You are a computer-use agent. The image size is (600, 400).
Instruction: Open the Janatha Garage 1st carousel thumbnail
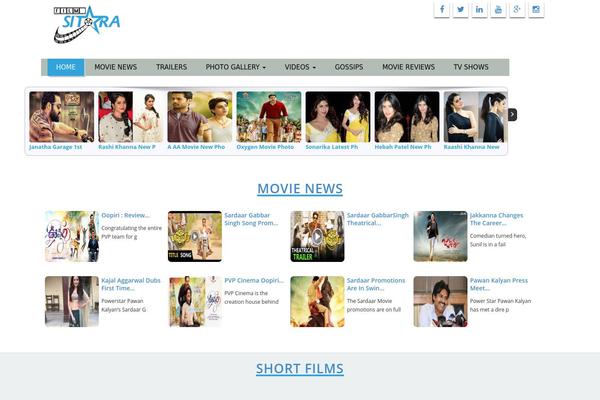point(62,117)
